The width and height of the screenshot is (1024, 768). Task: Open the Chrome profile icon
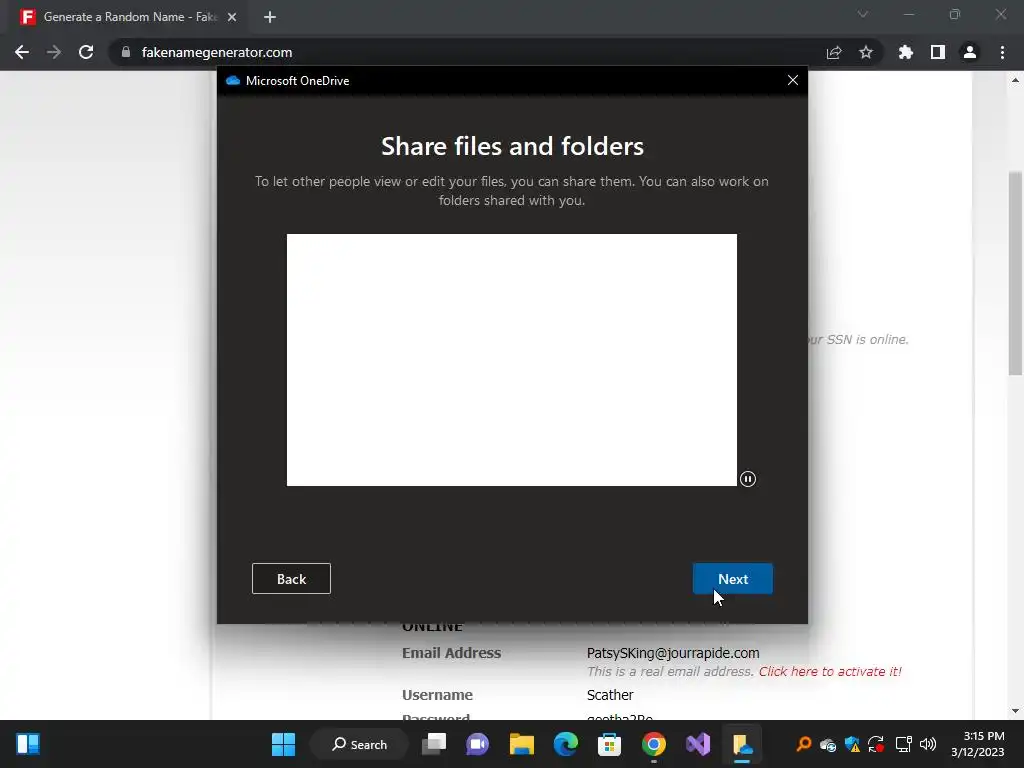[x=970, y=52]
